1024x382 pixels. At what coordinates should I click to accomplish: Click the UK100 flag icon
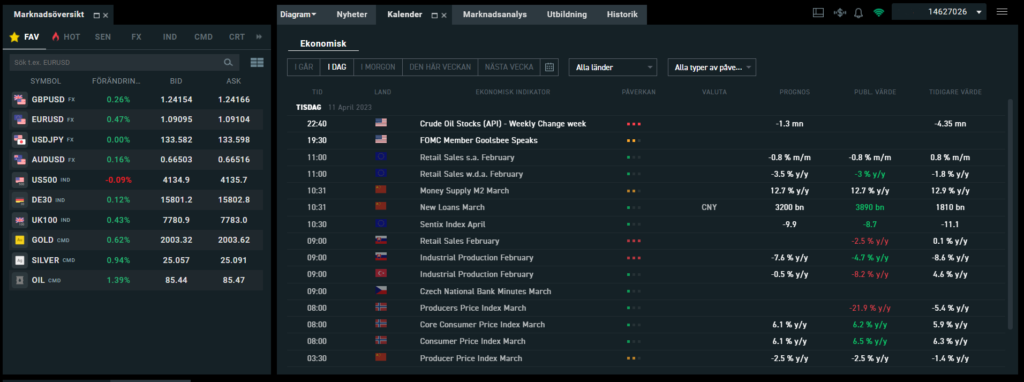point(20,220)
